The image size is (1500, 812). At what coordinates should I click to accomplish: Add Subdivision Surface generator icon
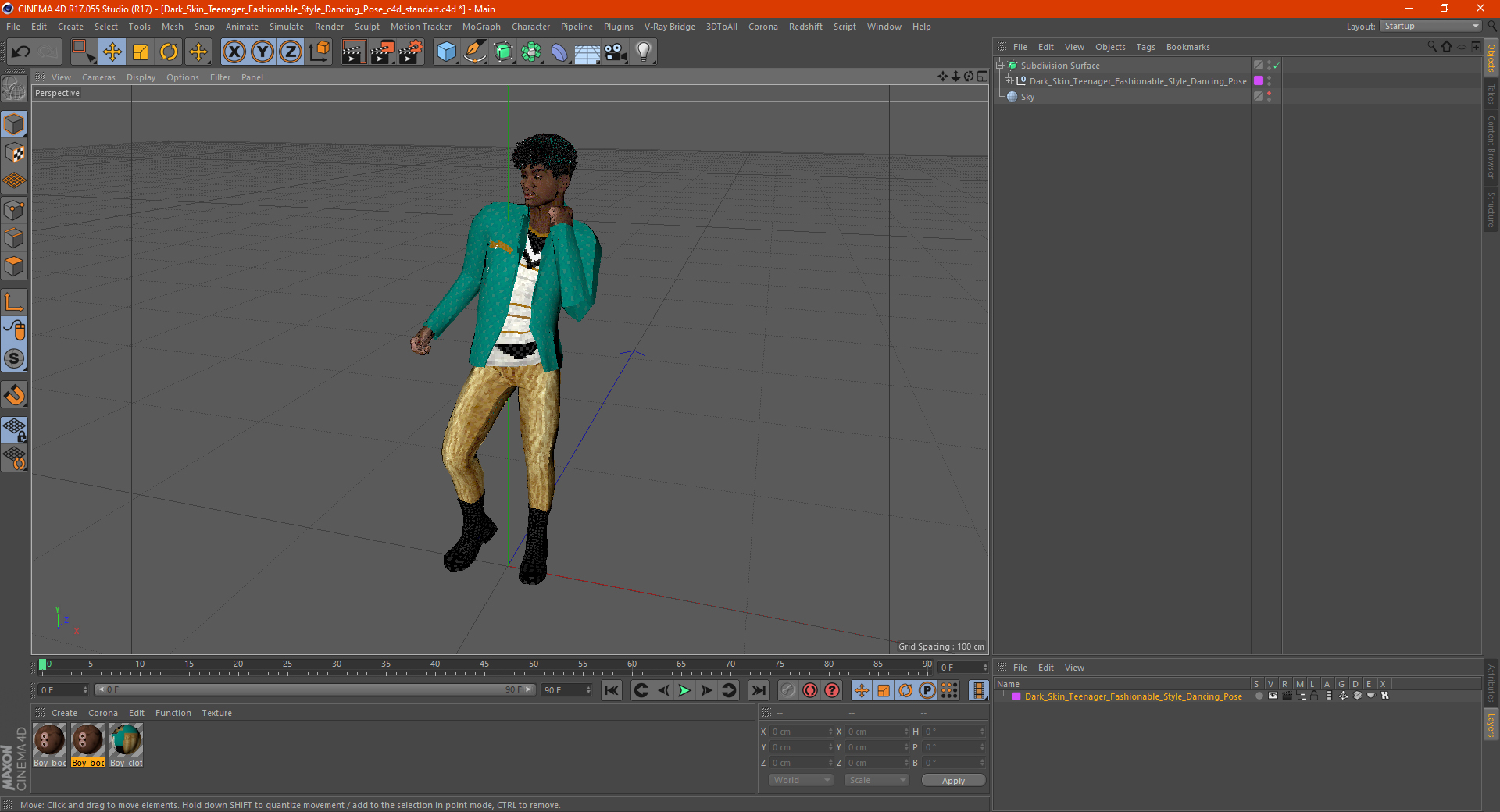[503, 52]
